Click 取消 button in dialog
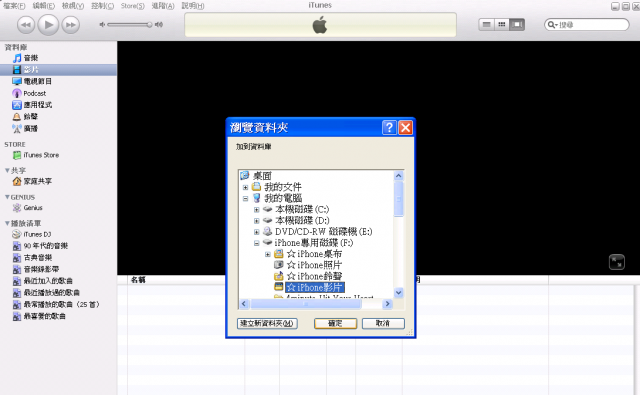Image resolution: width=640 pixels, height=395 pixels. coord(383,324)
